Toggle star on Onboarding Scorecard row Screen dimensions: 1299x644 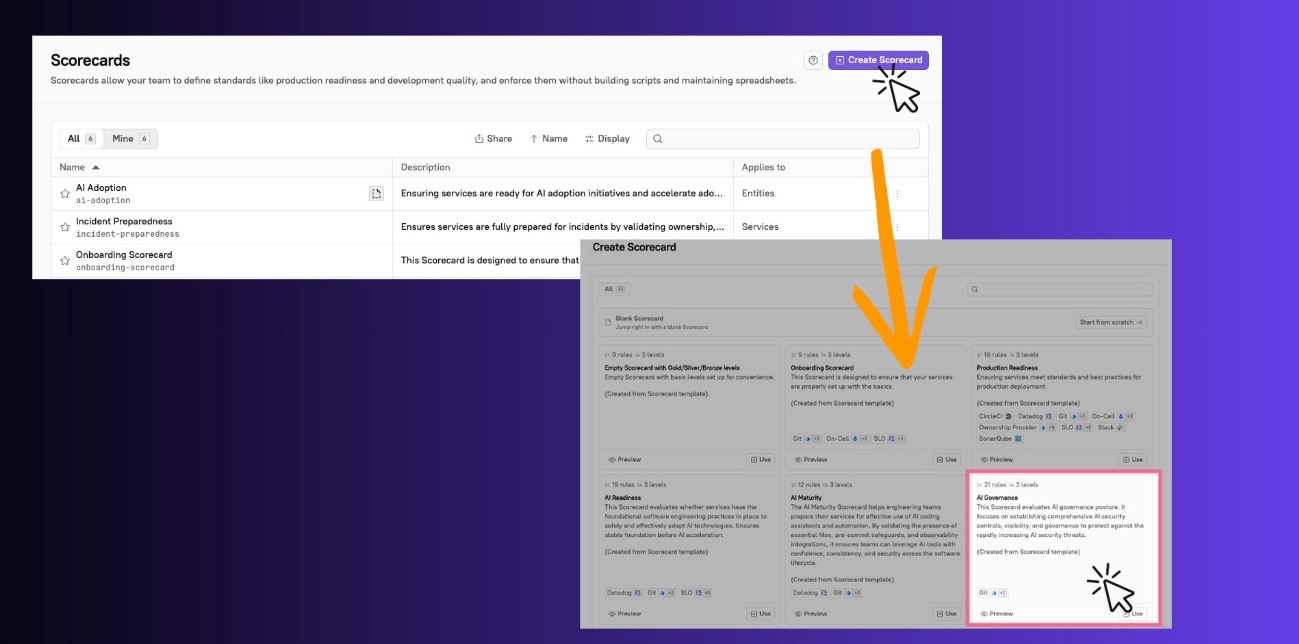click(65, 260)
